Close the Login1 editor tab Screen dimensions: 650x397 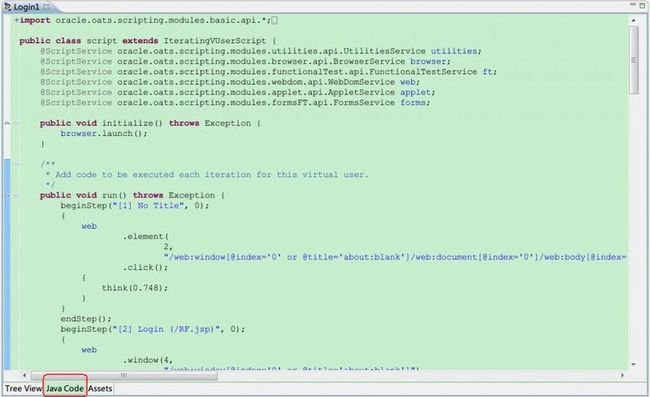click(46, 7)
